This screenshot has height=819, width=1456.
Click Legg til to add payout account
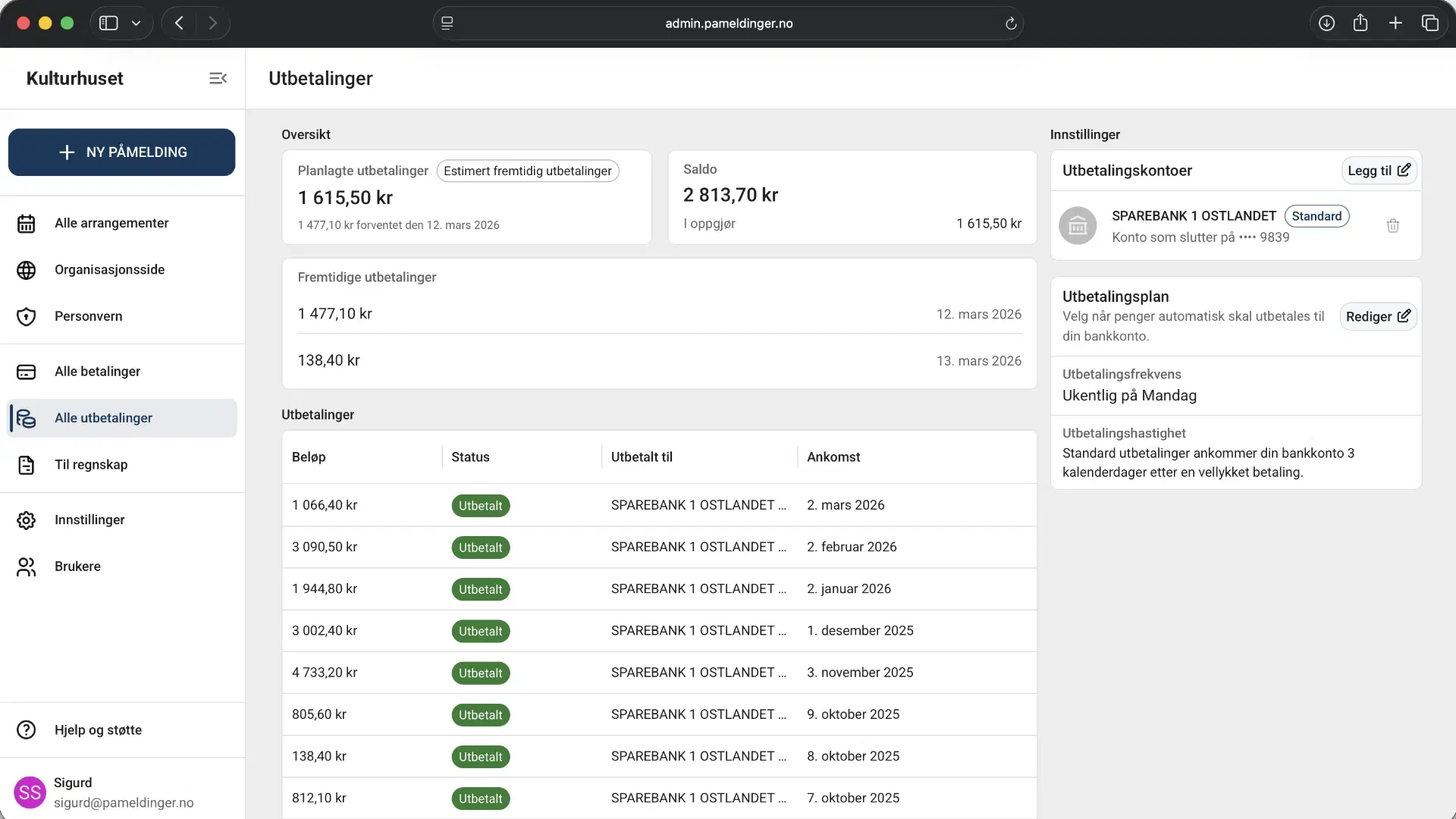point(1378,171)
